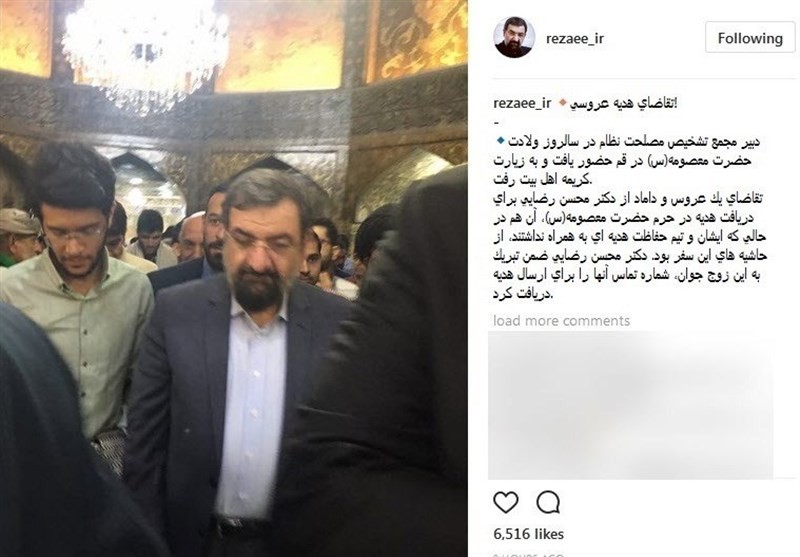The image size is (800, 557).
Task: Open the rezaee_ir profile avatar picture
Action: [514, 37]
